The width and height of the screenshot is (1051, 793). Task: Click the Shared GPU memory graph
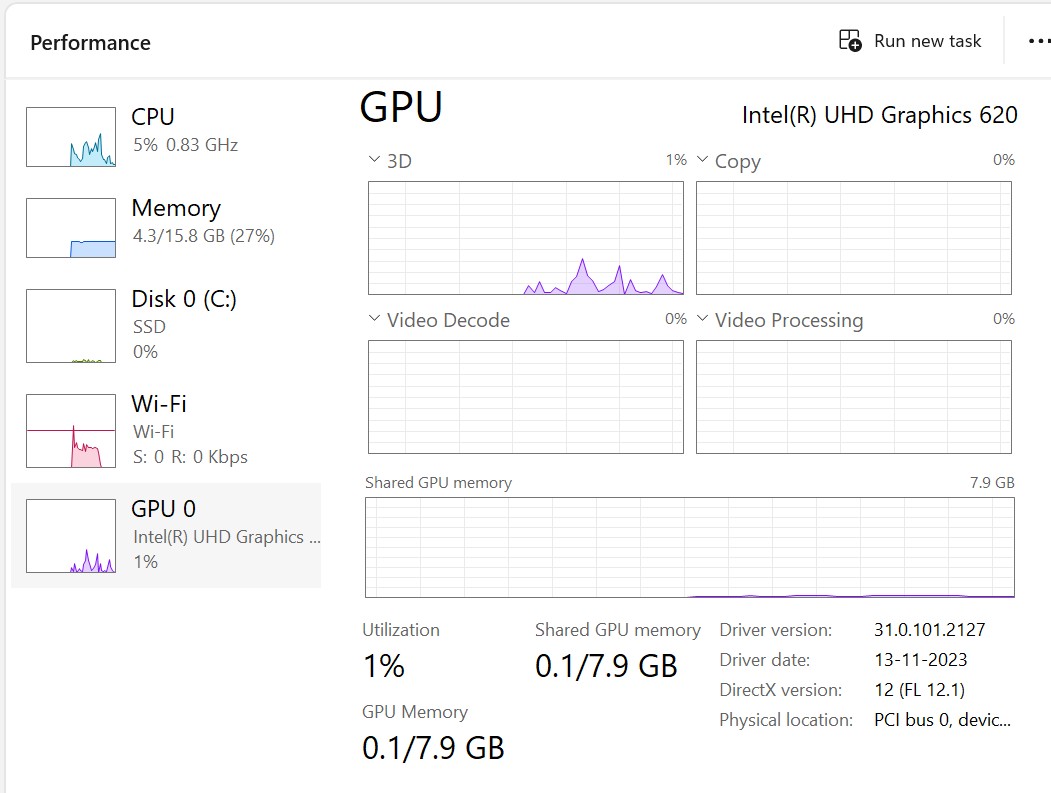tap(689, 547)
